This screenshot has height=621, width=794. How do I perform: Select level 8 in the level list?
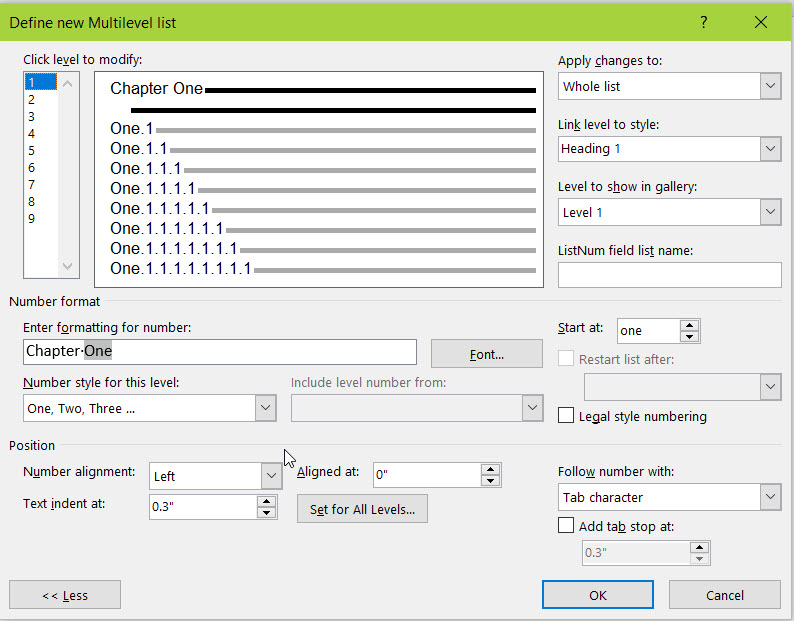point(41,202)
